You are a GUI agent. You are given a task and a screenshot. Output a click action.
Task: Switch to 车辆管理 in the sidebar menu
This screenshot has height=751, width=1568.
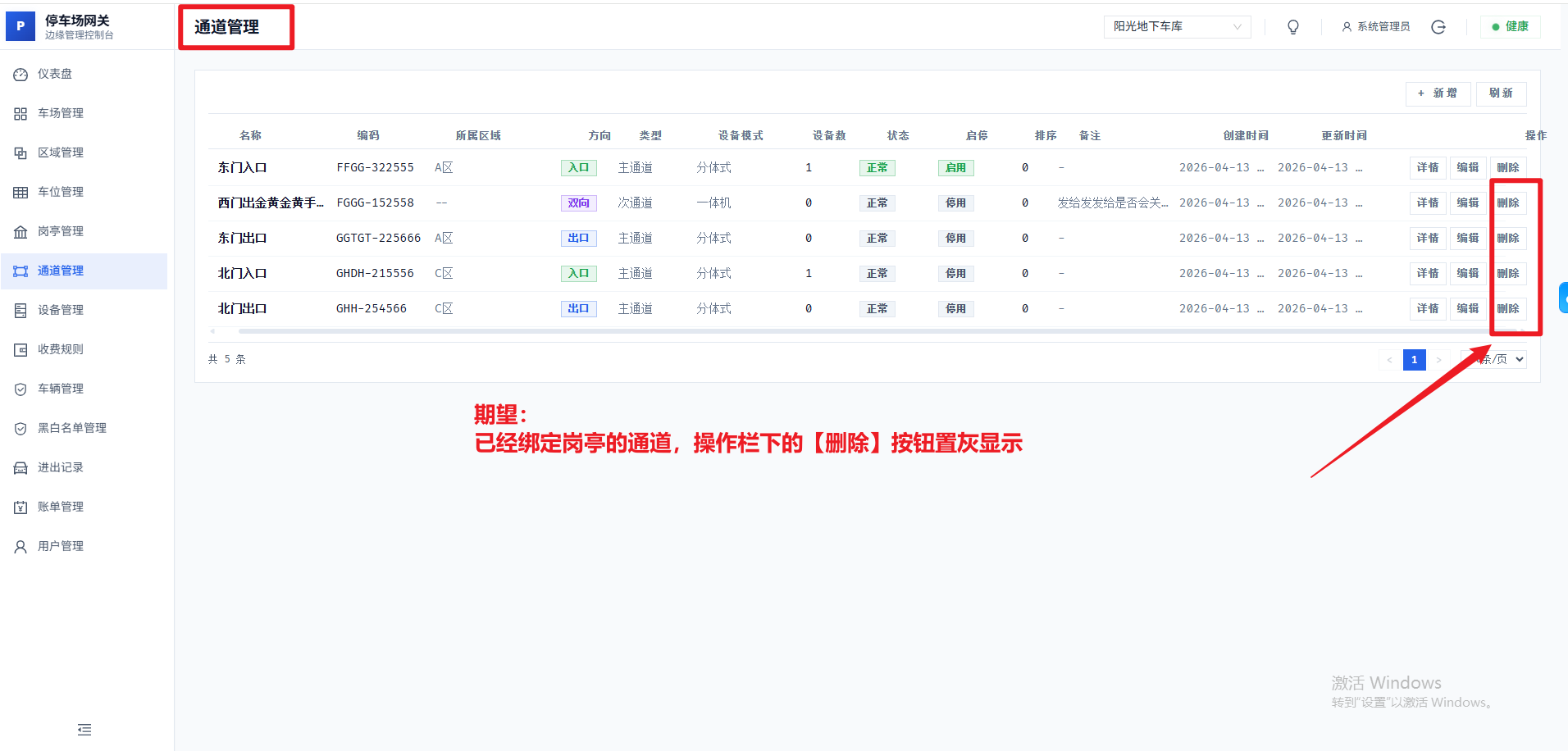tap(20, 388)
